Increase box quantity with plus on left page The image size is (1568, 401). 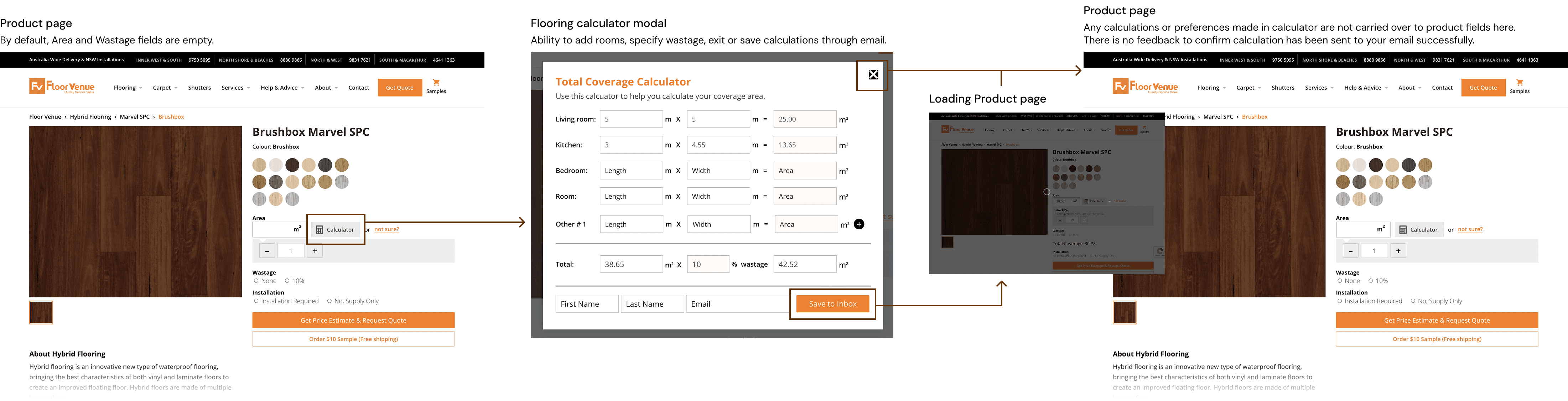tap(315, 251)
